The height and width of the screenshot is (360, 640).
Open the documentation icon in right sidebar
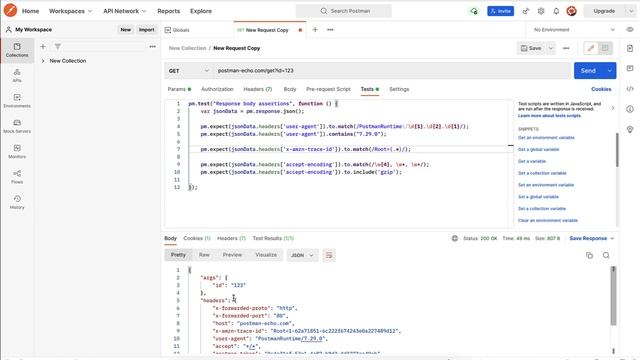(x=630, y=48)
